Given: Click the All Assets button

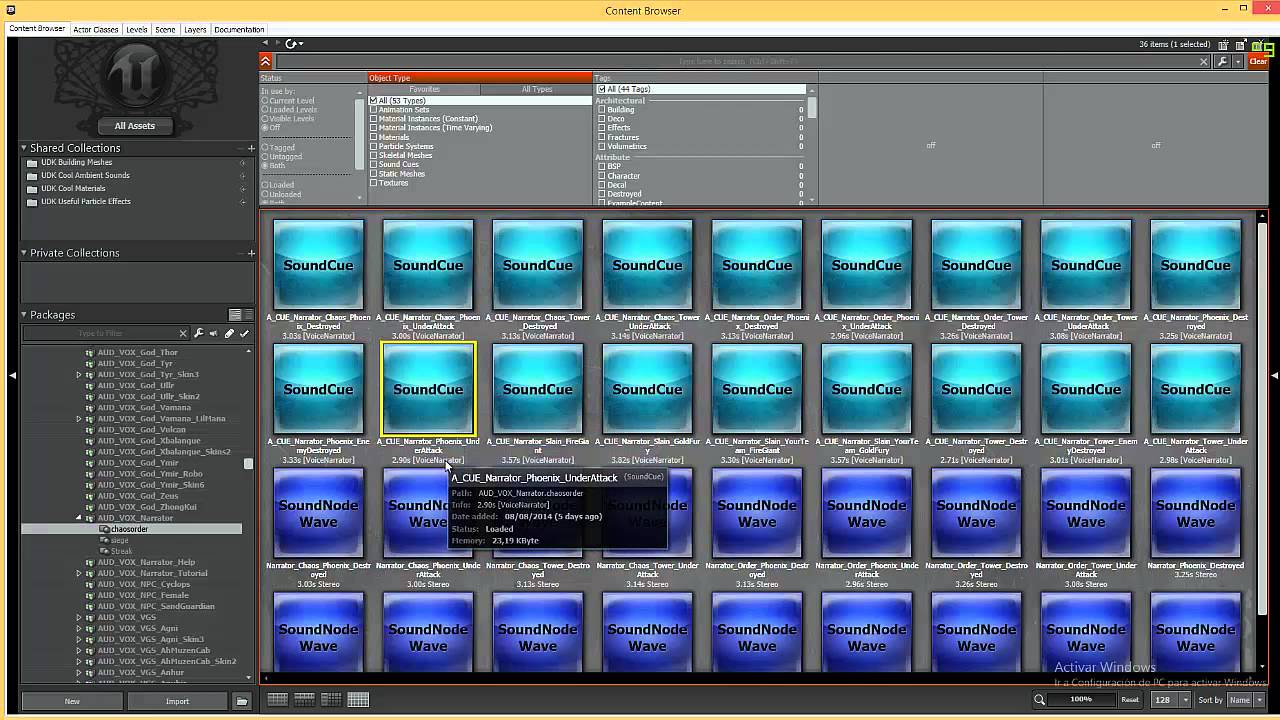Looking at the screenshot, I should point(135,126).
